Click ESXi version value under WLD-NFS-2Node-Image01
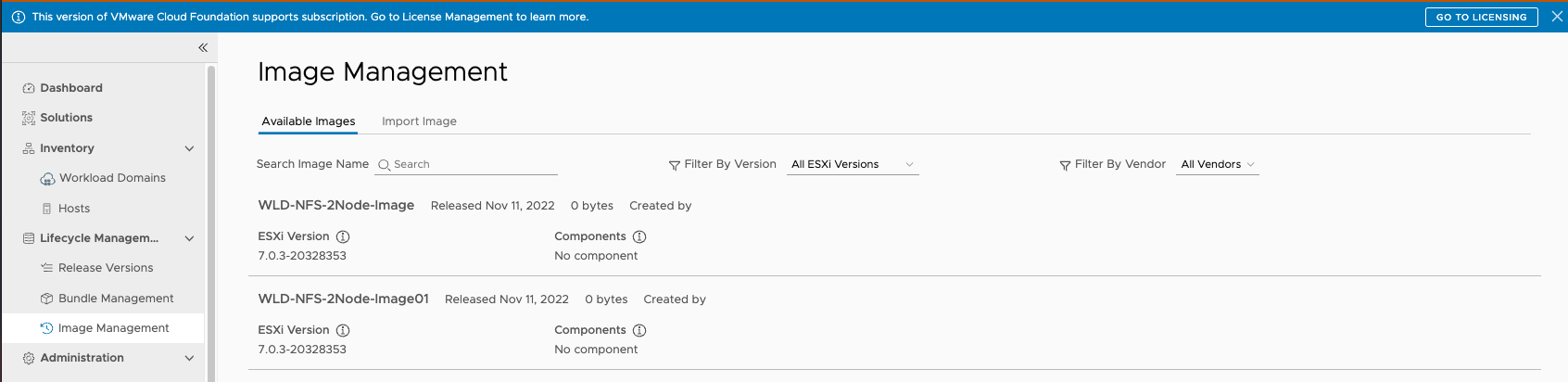The image size is (1568, 382). [302, 350]
